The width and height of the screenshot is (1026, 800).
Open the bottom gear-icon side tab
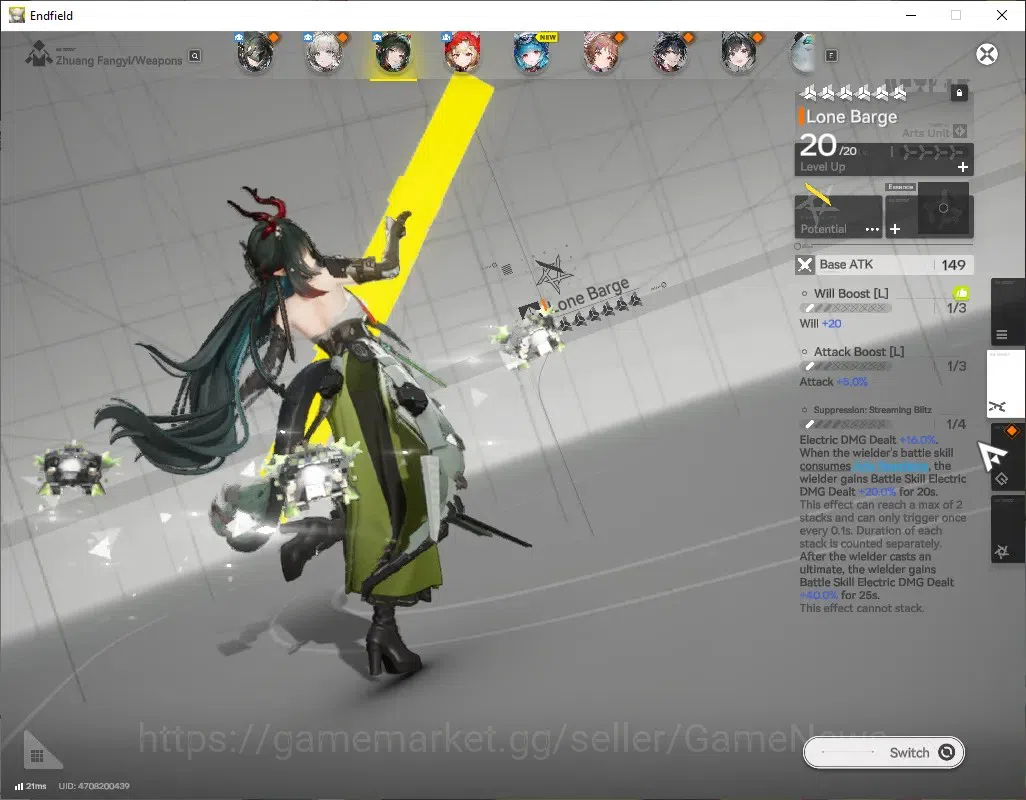[x=1006, y=528]
